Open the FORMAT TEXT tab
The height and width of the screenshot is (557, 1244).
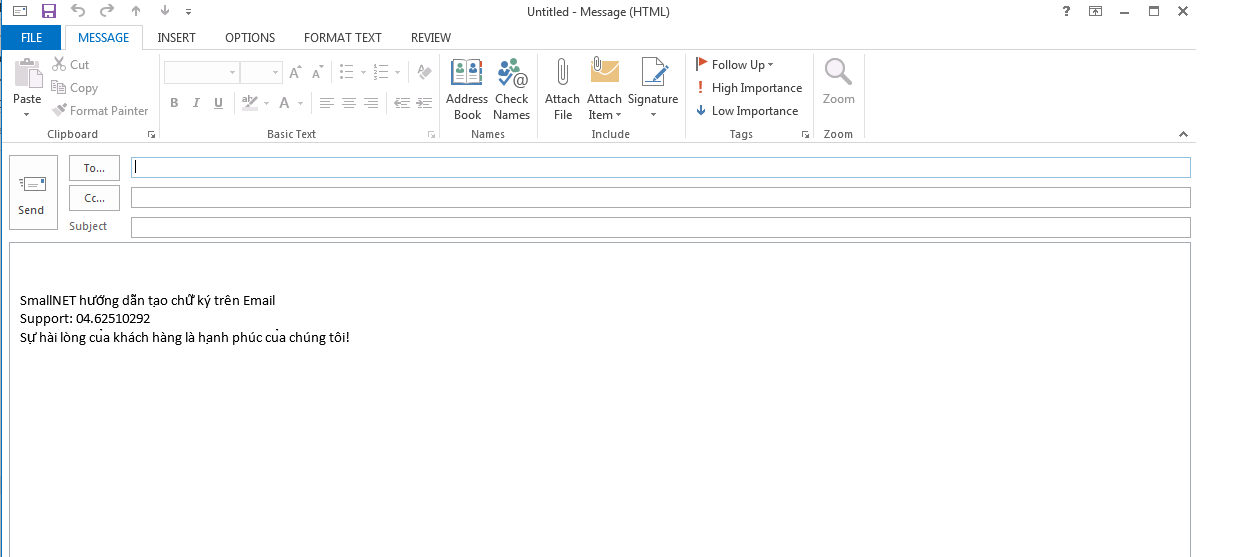(342, 38)
